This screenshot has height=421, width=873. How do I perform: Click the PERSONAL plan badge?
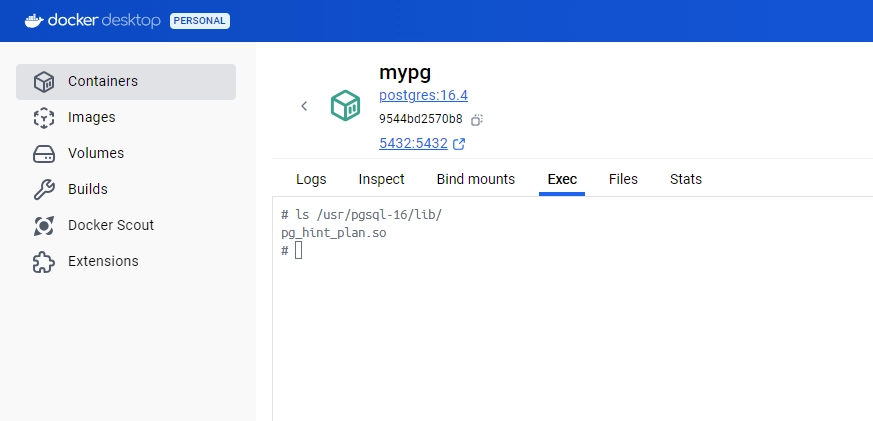tap(200, 20)
